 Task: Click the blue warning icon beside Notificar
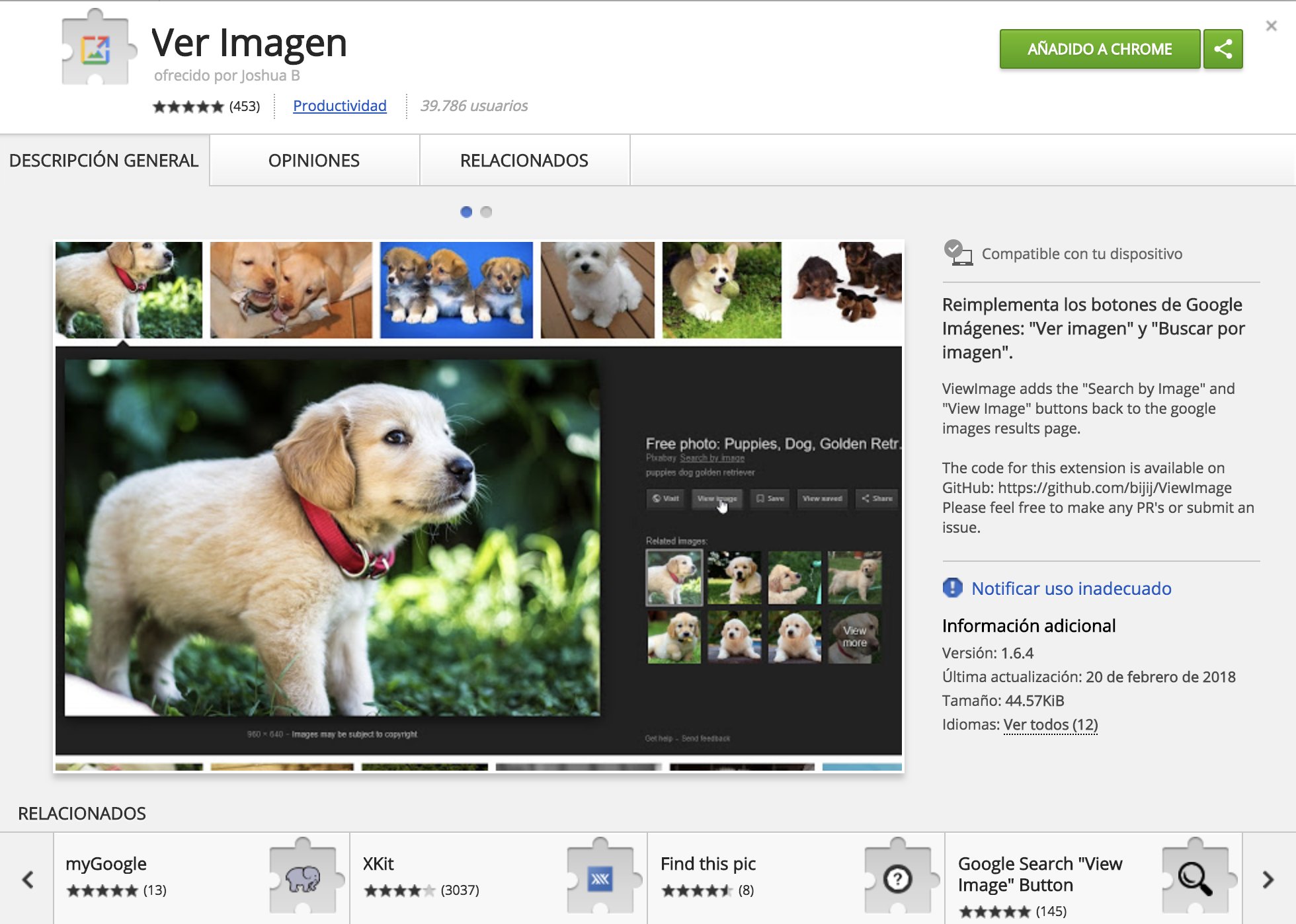(952, 588)
